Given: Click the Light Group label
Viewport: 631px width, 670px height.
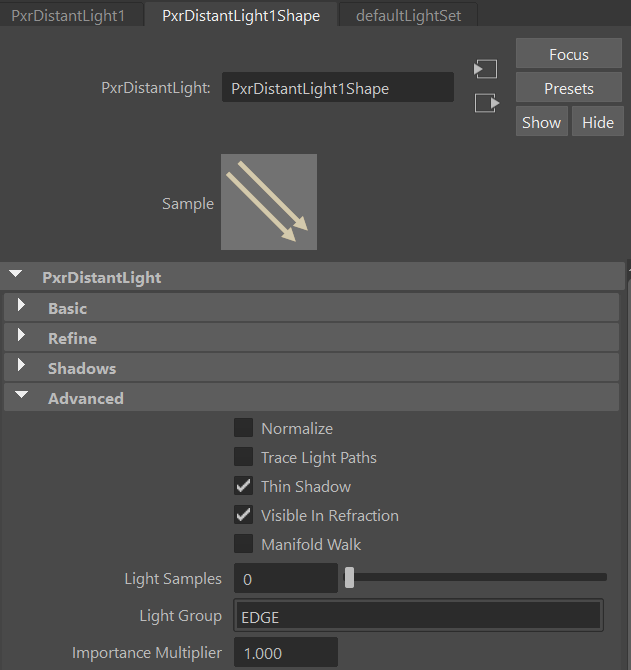Looking at the screenshot, I should pyautogui.click(x=181, y=616).
